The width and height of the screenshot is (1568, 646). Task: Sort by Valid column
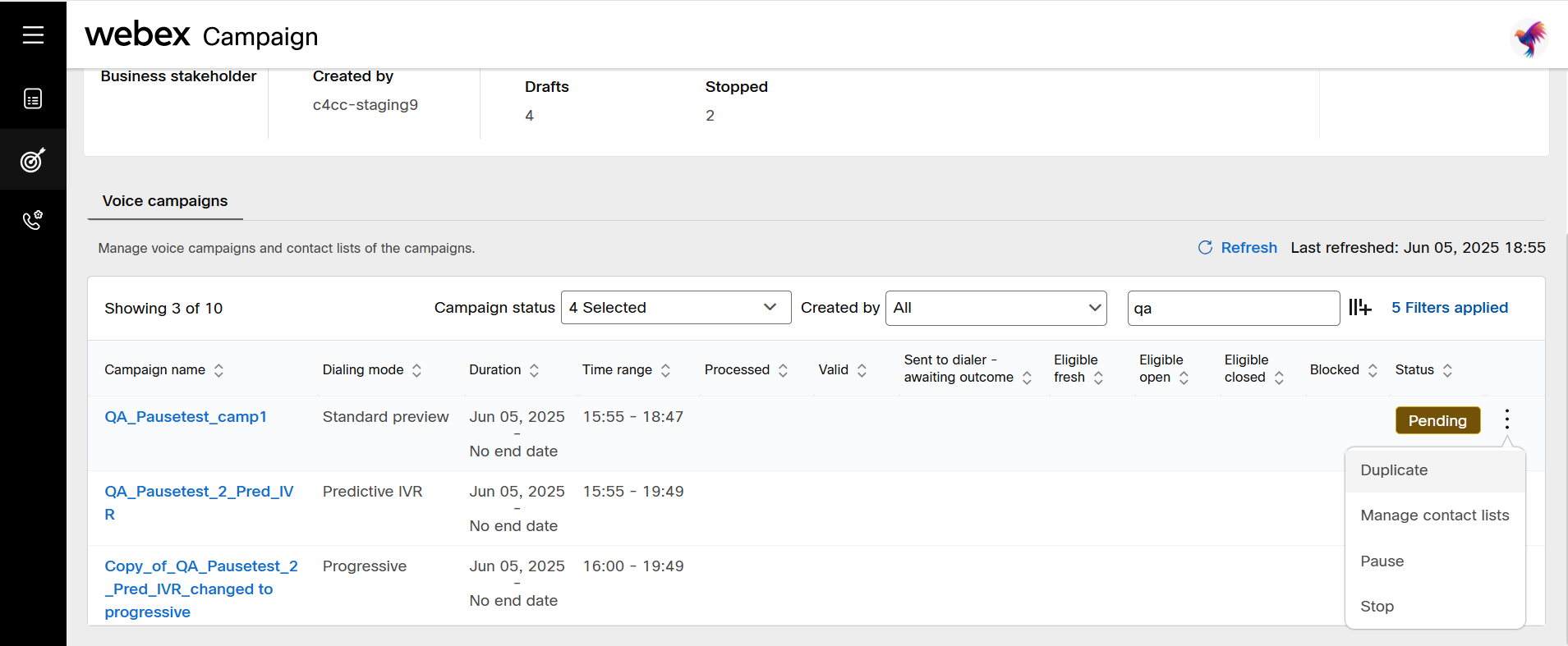pyautogui.click(x=862, y=370)
